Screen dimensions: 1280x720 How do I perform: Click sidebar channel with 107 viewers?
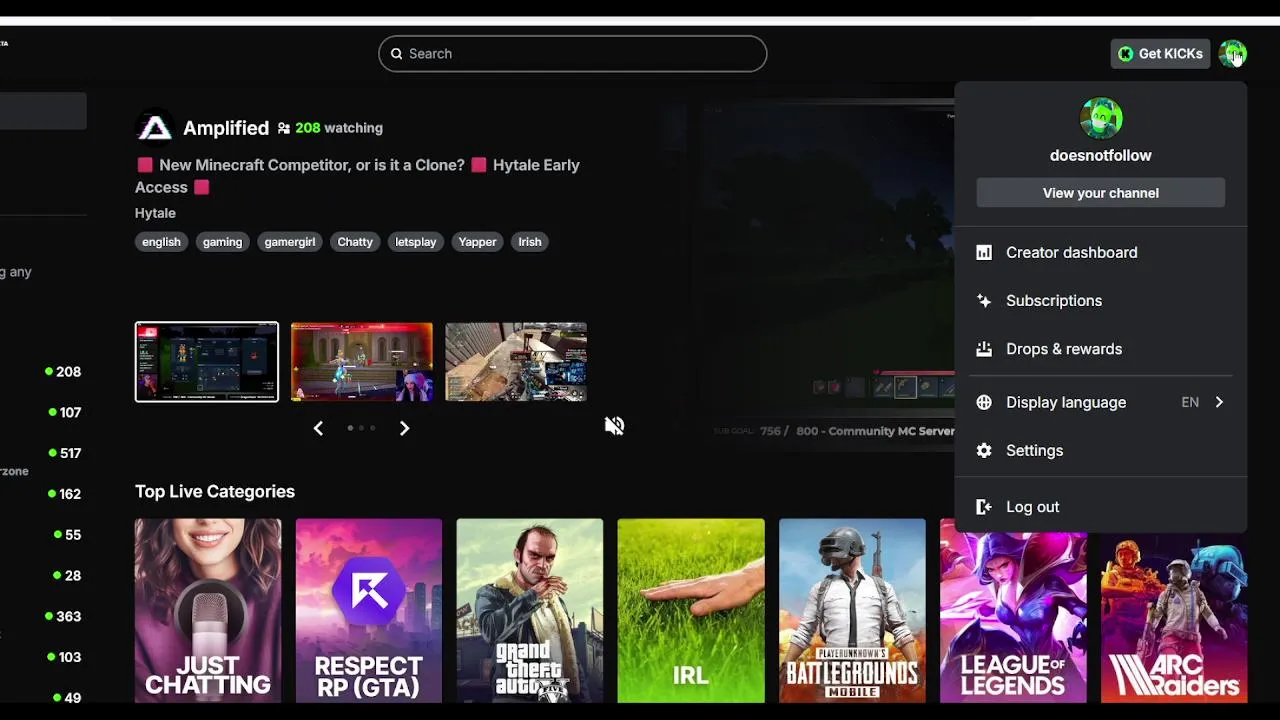click(x=43, y=412)
